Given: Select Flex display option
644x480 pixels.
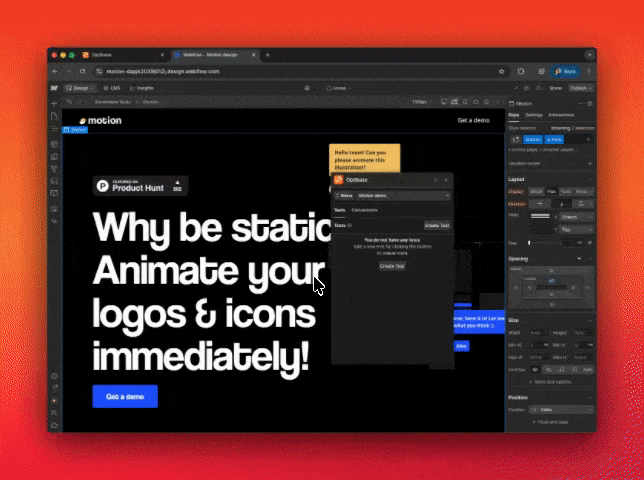Looking at the screenshot, I should point(551,191).
